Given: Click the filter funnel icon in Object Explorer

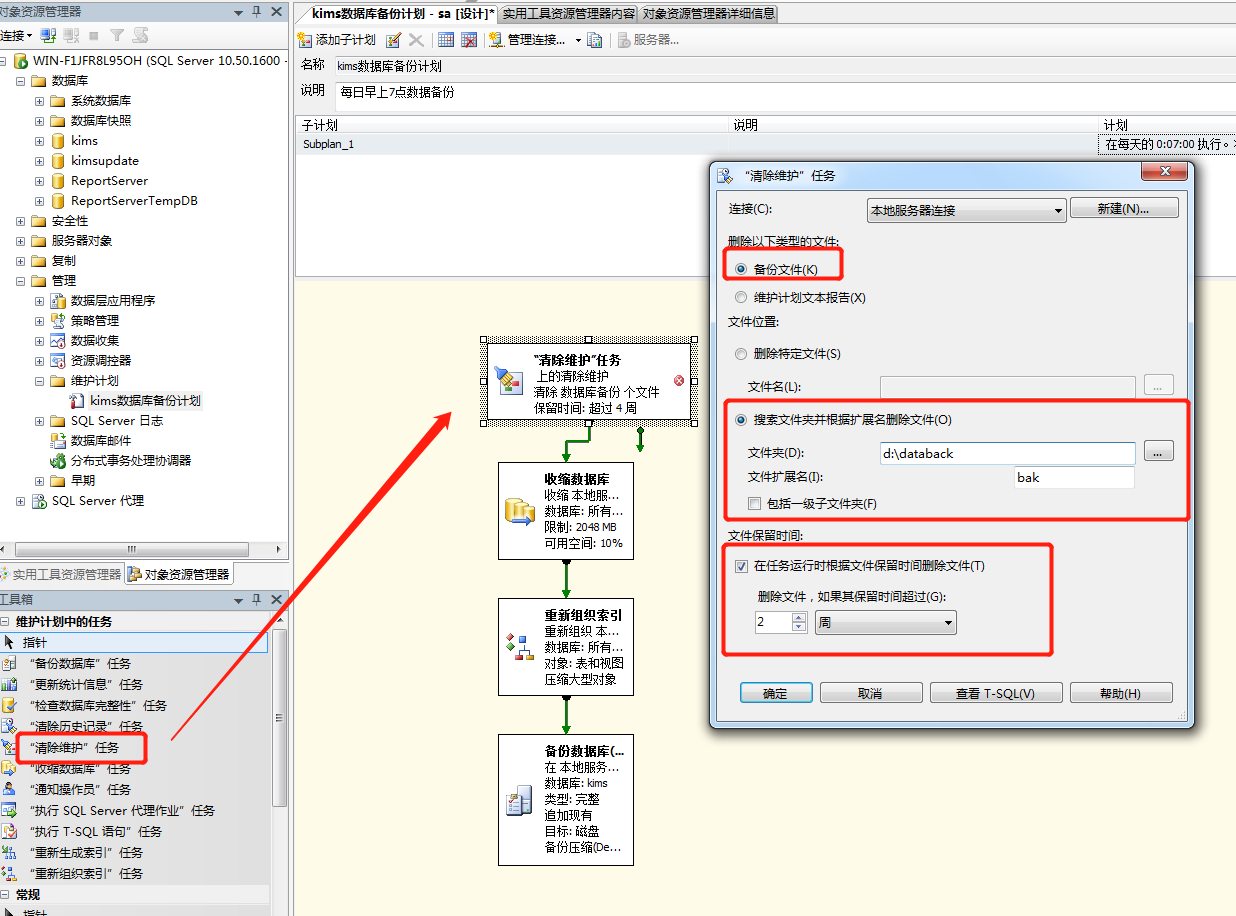Looking at the screenshot, I should pyautogui.click(x=117, y=35).
